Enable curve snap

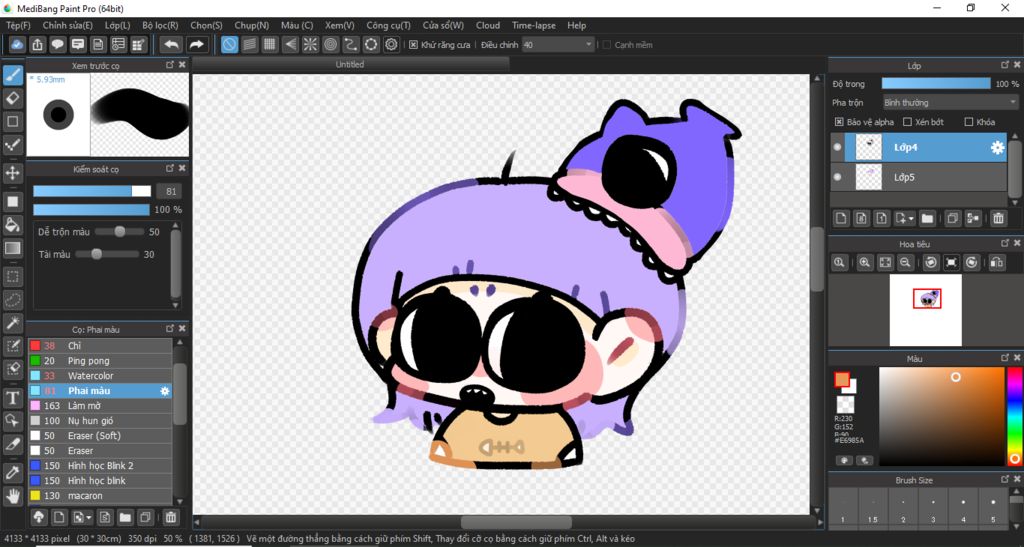coord(351,44)
